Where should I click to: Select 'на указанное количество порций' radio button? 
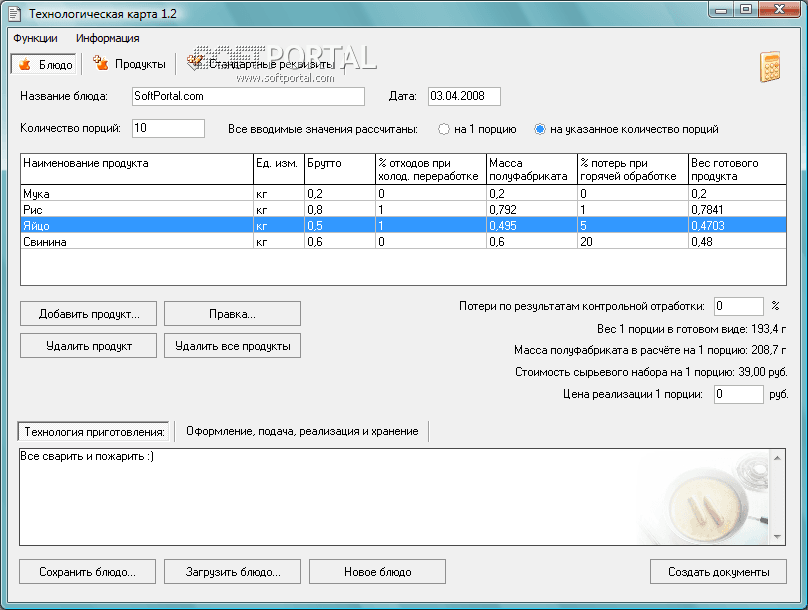(540, 129)
